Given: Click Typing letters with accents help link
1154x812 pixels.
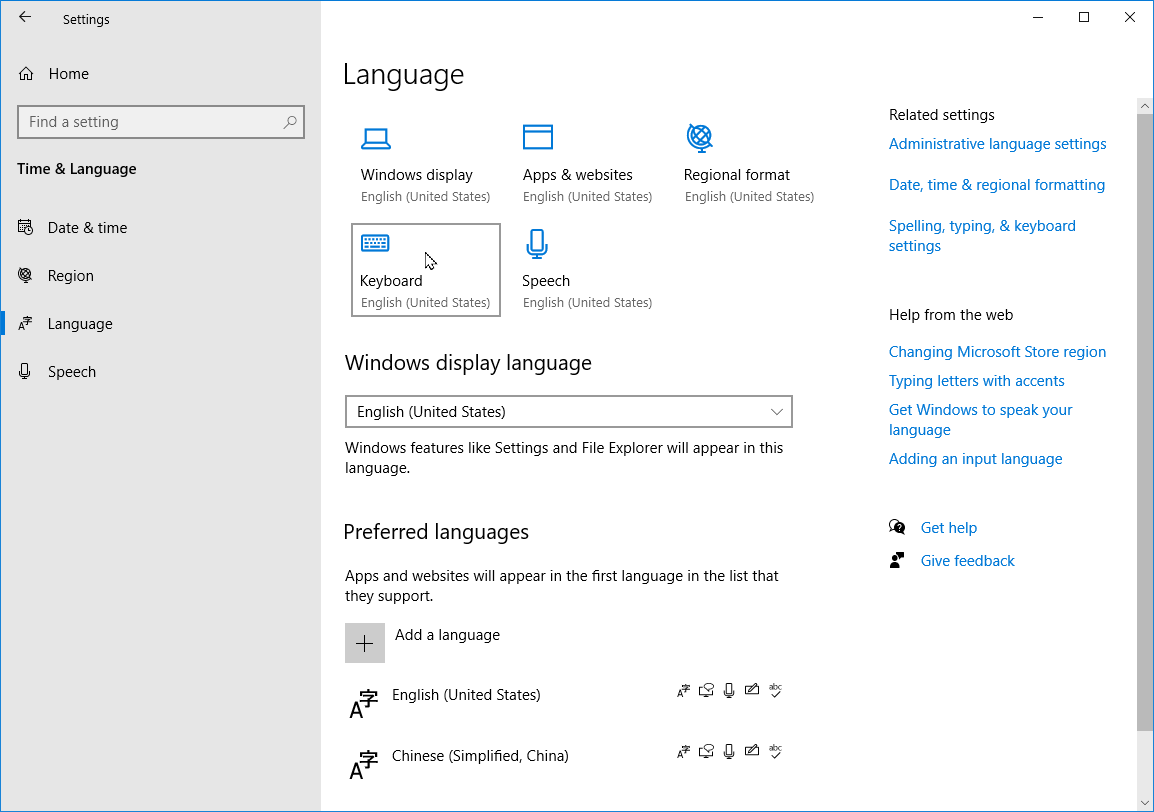Looking at the screenshot, I should [976, 381].
